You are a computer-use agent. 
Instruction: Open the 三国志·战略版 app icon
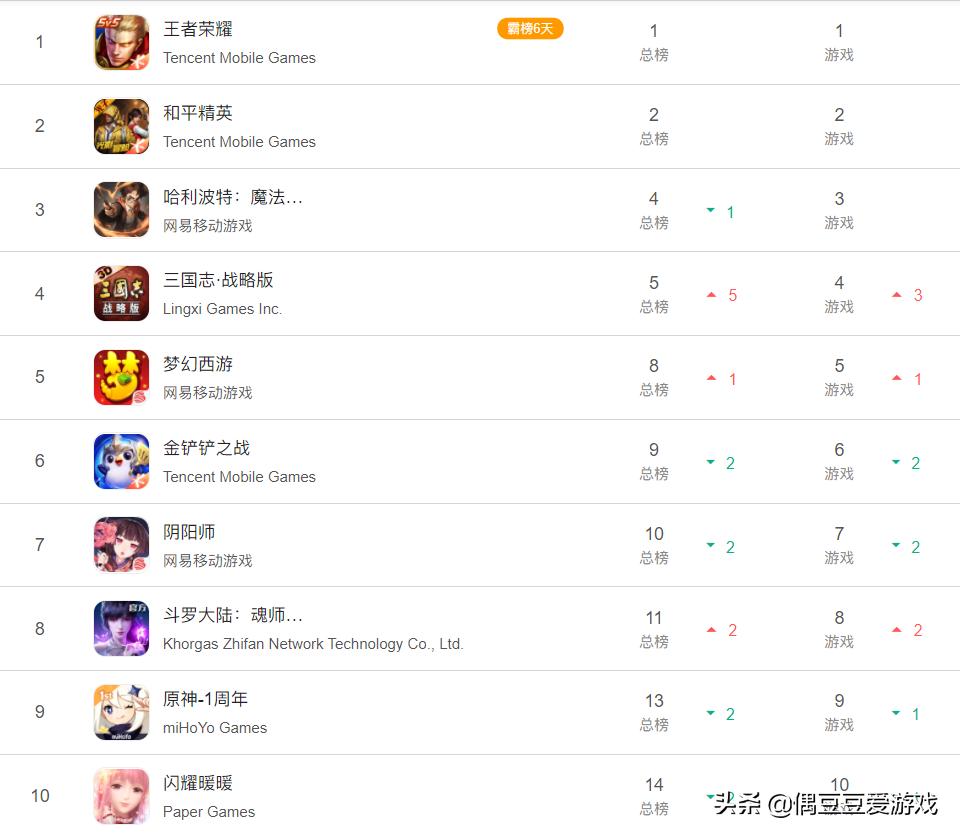tap(121, 293)
